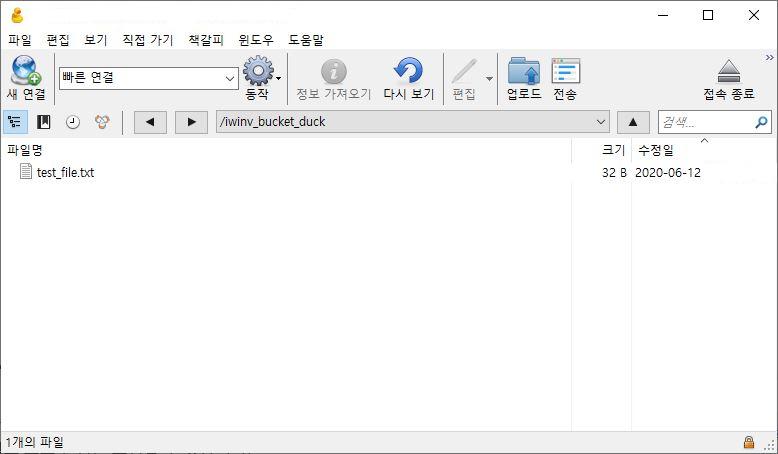Expand the /iwinv_bucket_duck path dropdown
Viewport: 778px width, 454px height.
(600, 122)
